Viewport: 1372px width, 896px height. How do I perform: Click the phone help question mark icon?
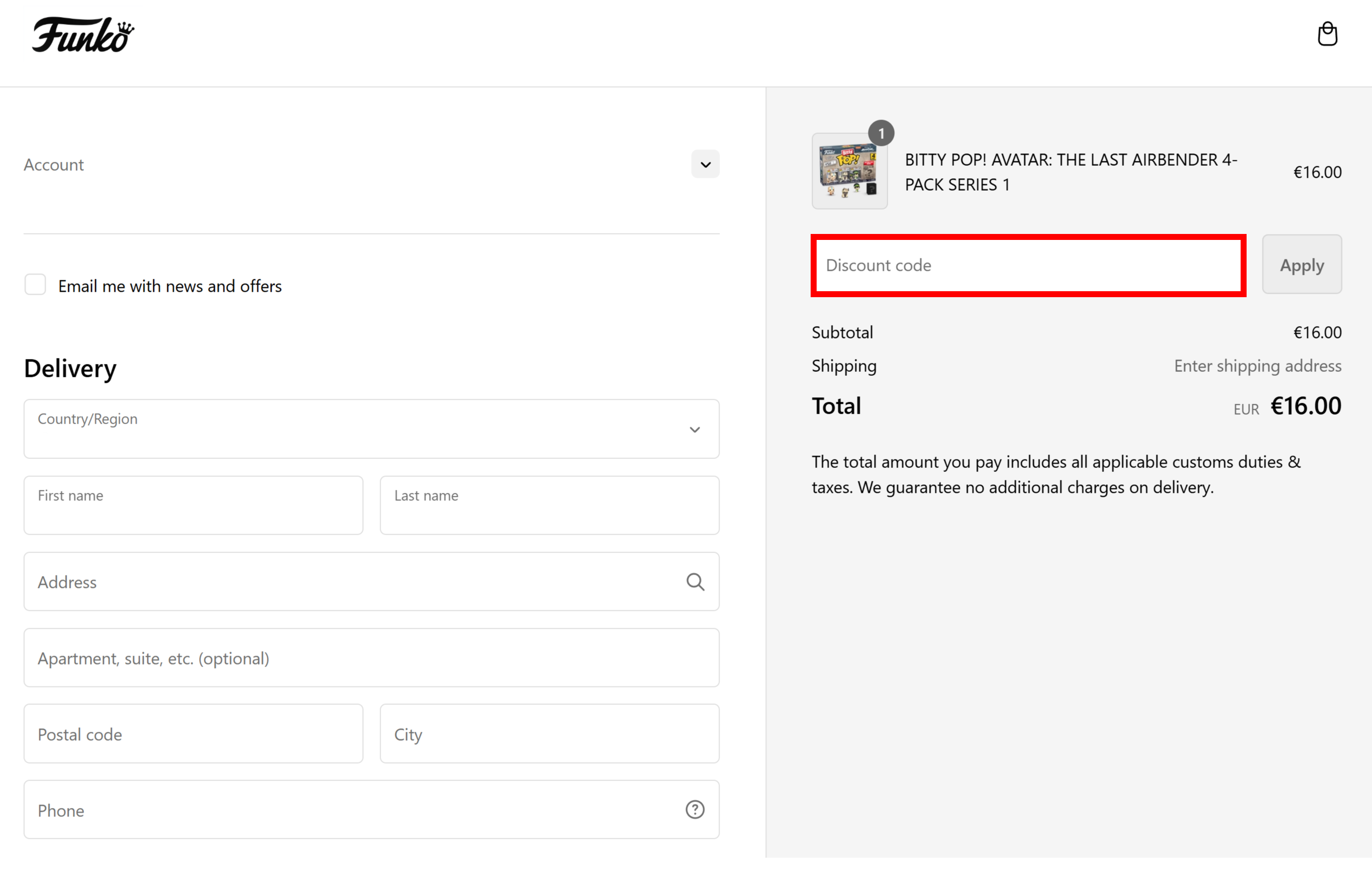click(695, 809)
